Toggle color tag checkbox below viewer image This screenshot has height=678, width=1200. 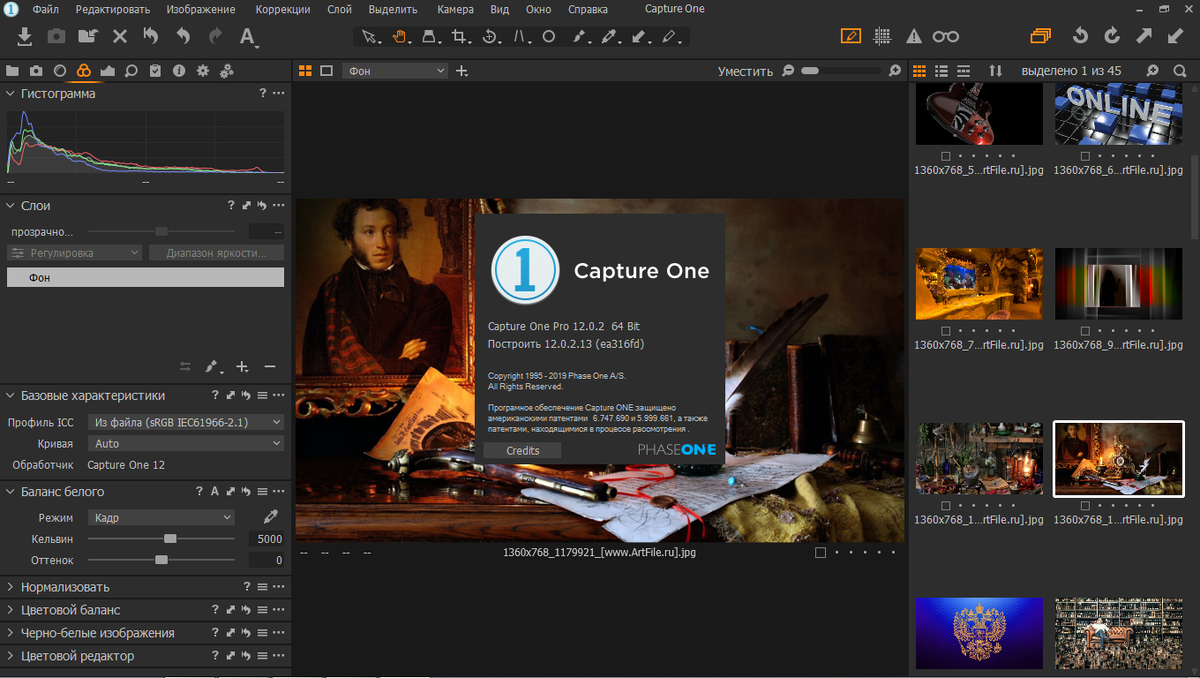coord(820,552)
